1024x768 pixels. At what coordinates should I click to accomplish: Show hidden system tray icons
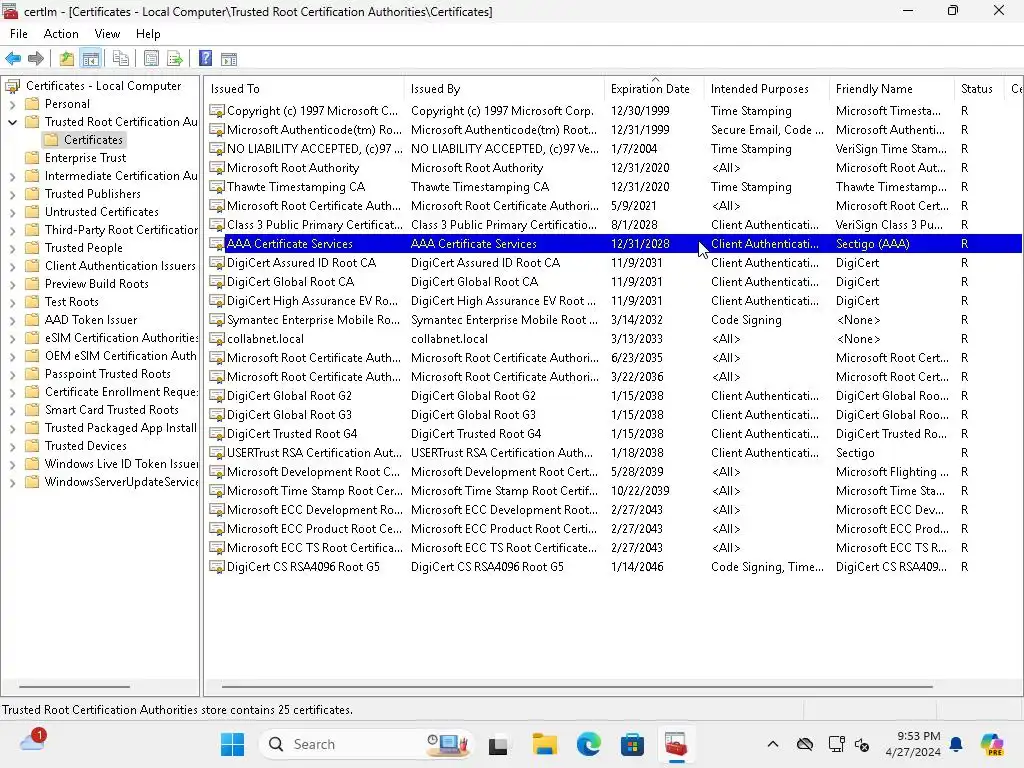(773, 744)
